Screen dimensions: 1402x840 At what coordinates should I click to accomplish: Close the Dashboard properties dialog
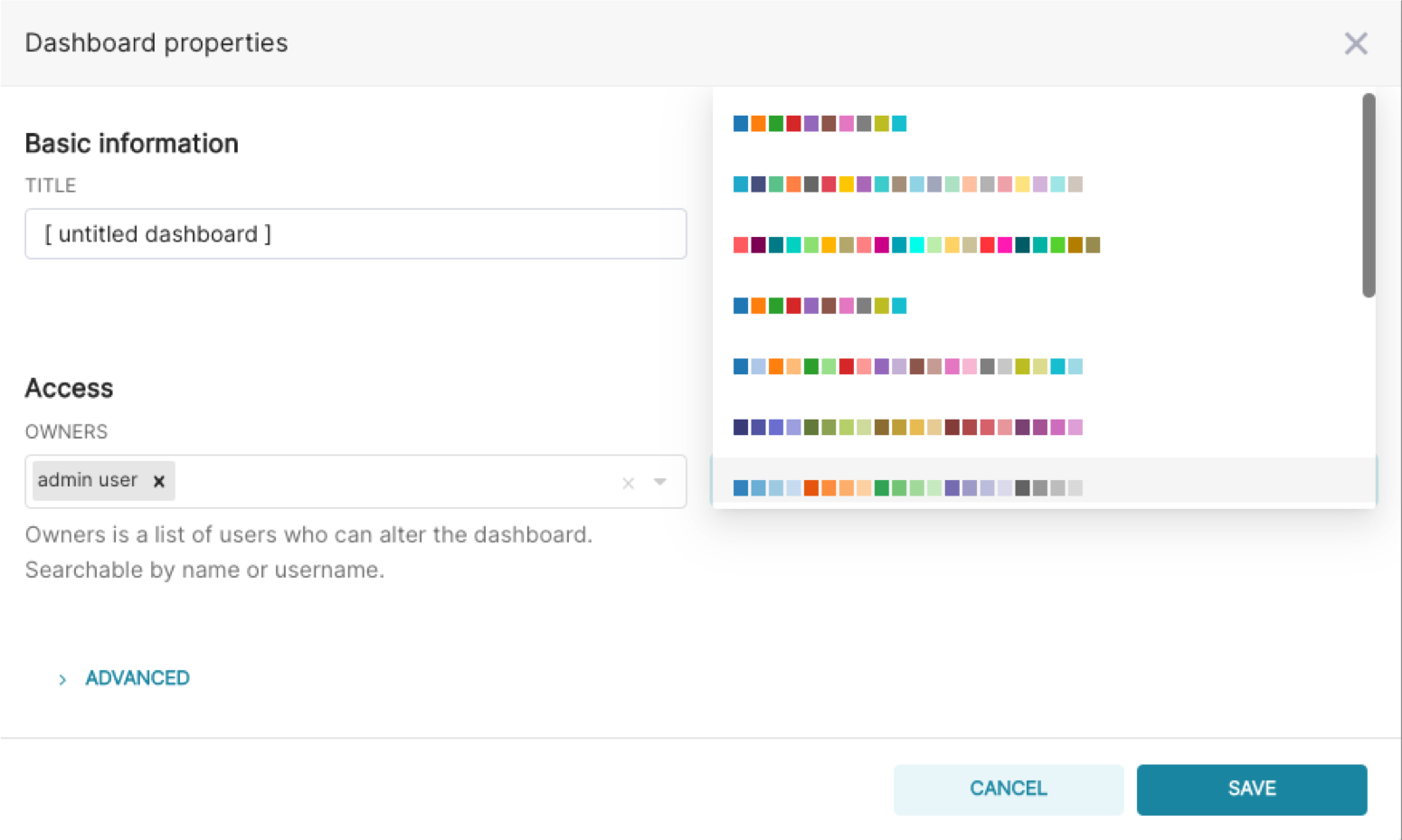click(1355, 43)
